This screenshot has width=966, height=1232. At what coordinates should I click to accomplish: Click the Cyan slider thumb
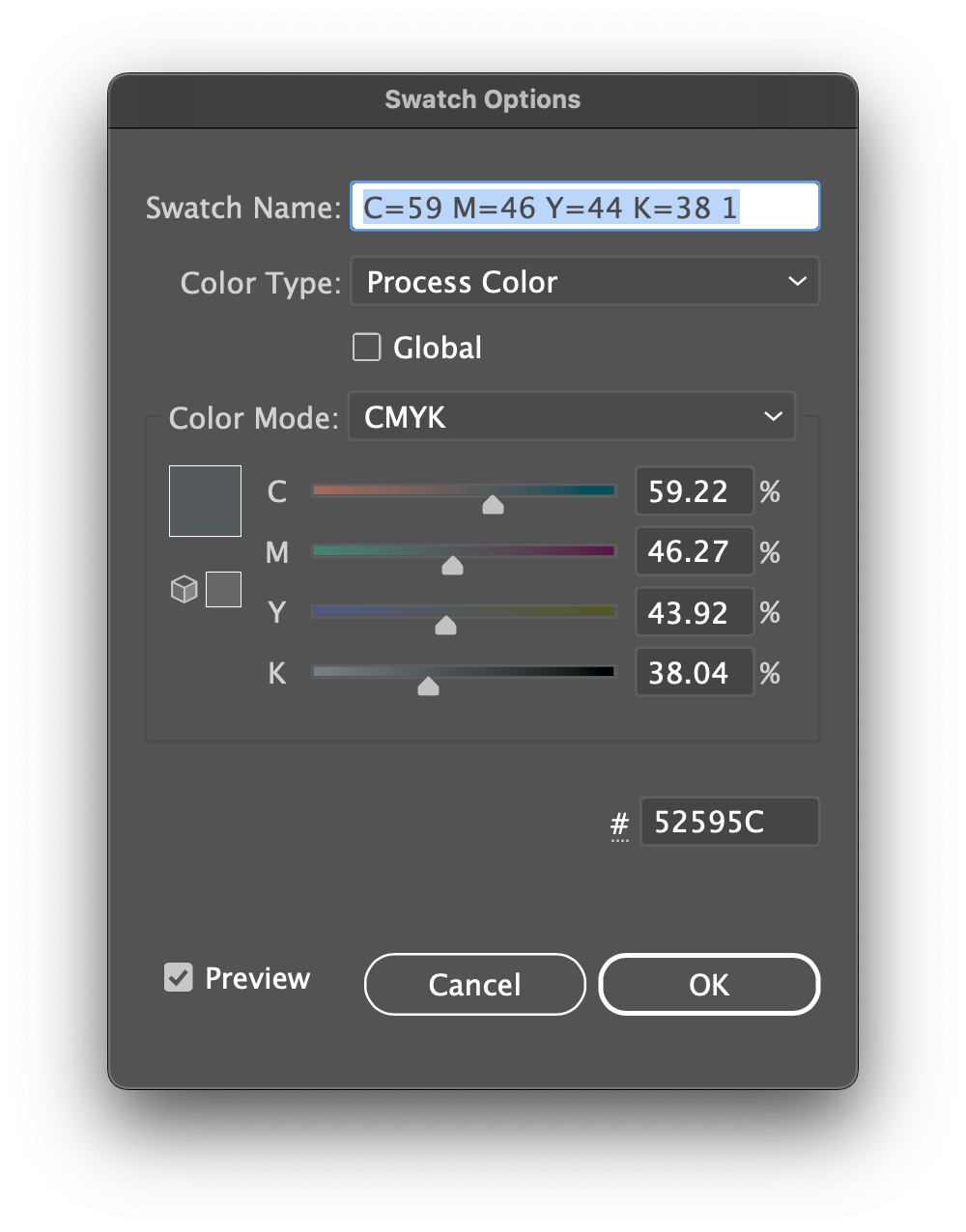[x=493, y=505]
